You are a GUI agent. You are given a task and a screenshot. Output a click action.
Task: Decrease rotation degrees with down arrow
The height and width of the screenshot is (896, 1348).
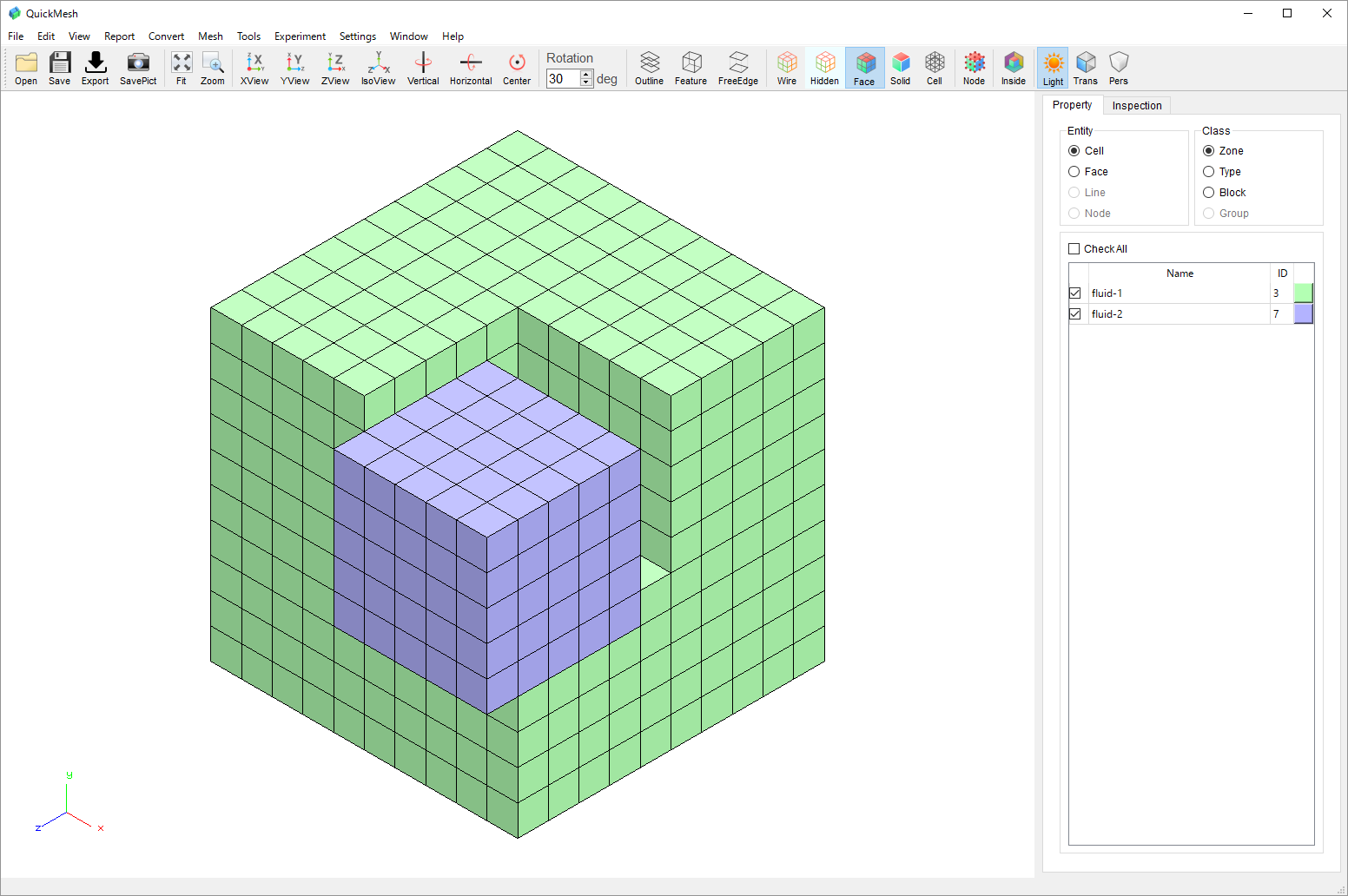coord(586,82)
